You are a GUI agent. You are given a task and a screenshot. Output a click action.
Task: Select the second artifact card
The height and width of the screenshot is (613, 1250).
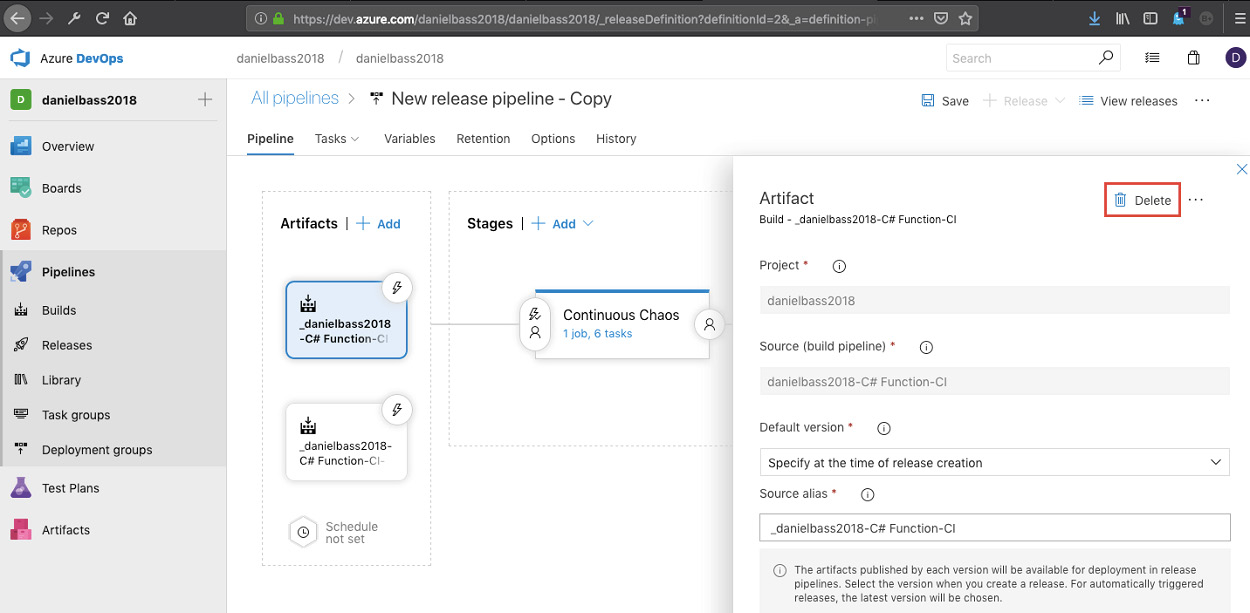click(x=346, y=442)
